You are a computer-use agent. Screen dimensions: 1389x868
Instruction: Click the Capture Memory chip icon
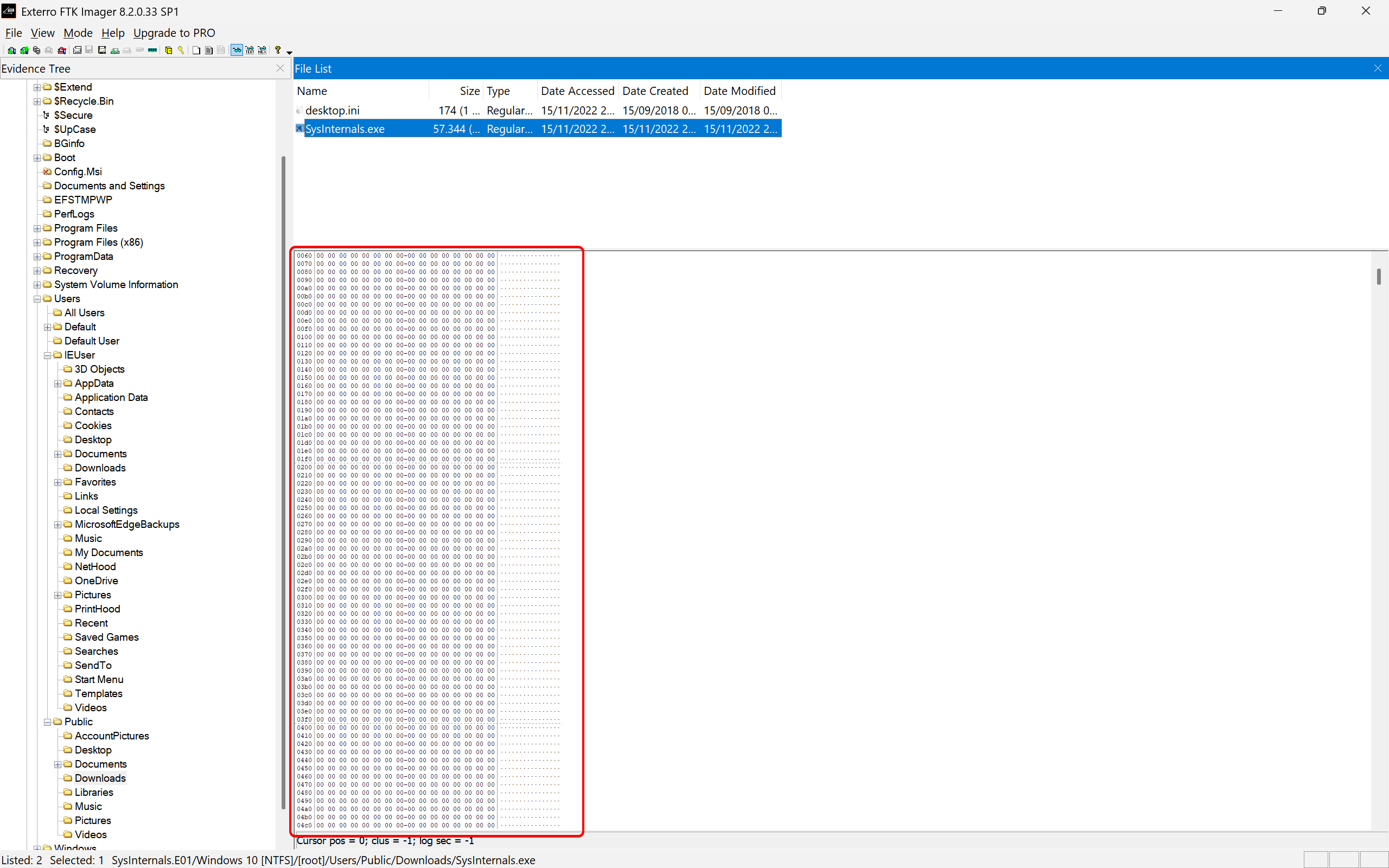[x=152, y=50]
